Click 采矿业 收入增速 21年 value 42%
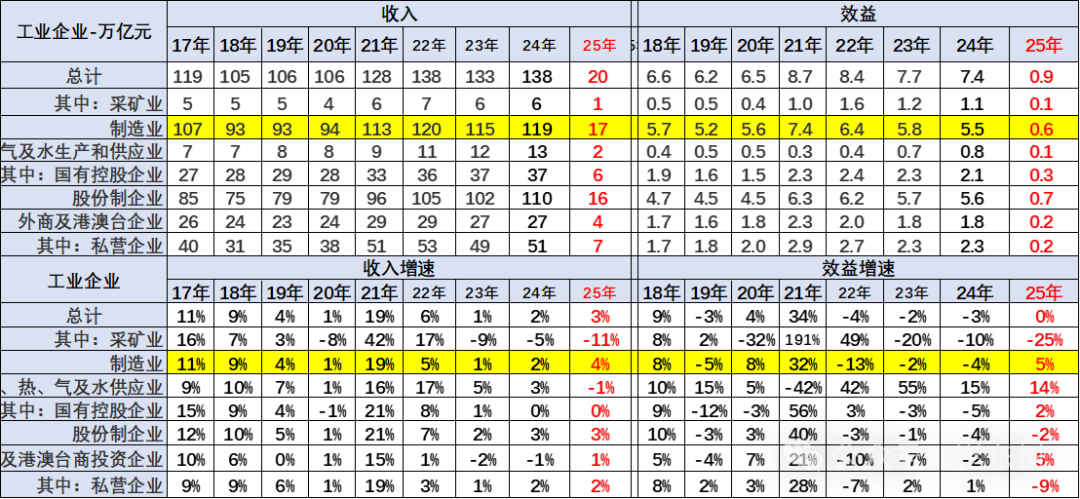 tap(380, 340)
